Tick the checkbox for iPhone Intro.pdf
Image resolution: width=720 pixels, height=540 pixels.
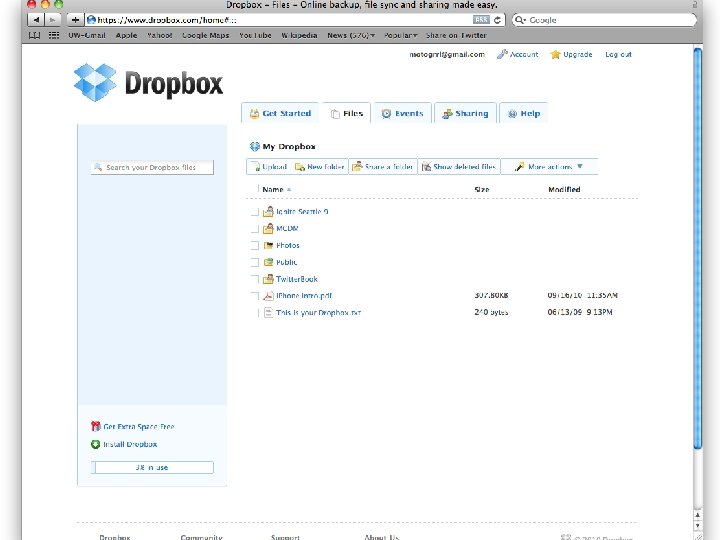[x=254, y=296]
